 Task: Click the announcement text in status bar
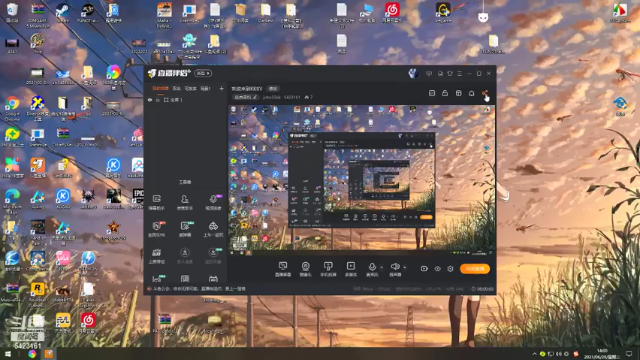click(199, 289)
